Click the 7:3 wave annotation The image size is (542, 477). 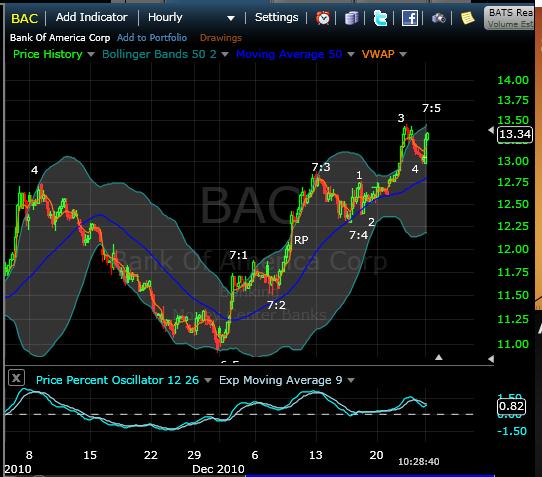tap(321, 167)
